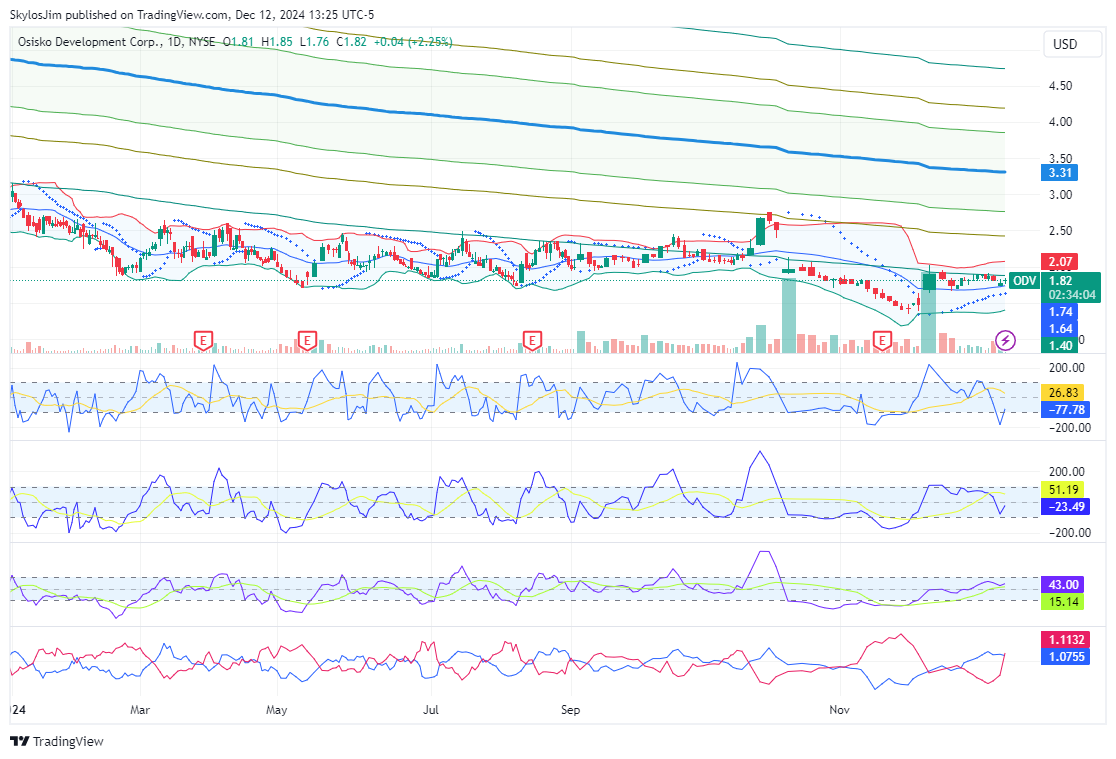Click the NYSE exchange label
1116x759 pixels.
click(201, 42)
